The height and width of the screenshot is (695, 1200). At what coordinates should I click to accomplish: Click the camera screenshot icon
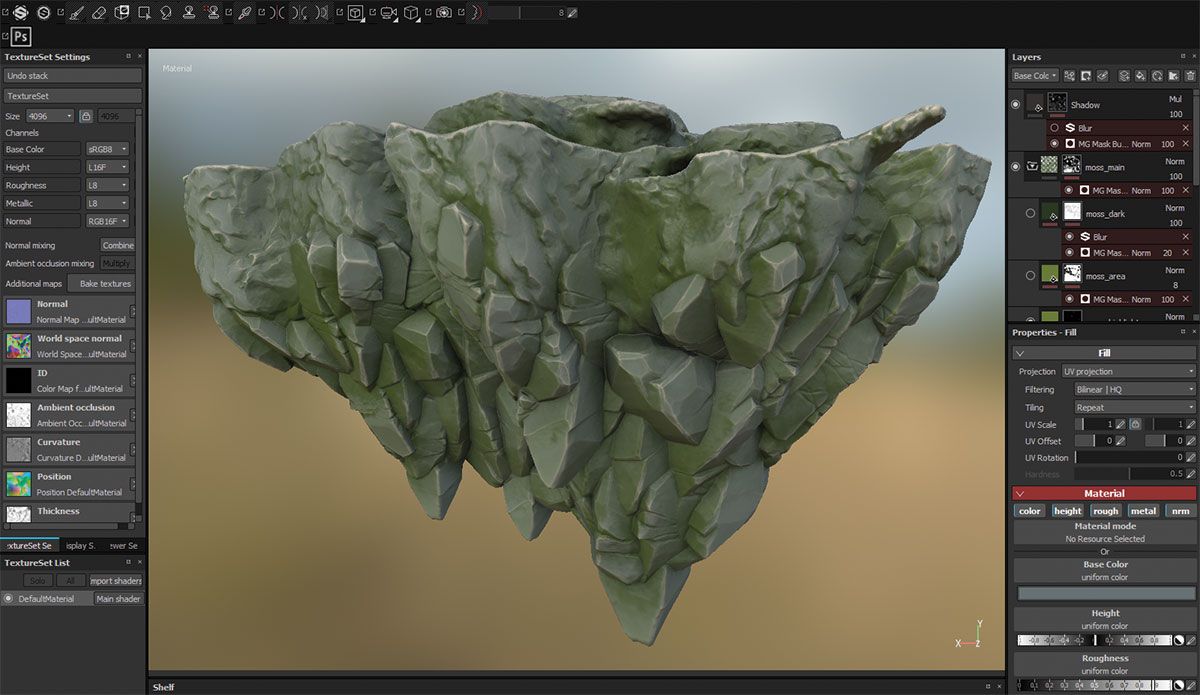(443, 13)
